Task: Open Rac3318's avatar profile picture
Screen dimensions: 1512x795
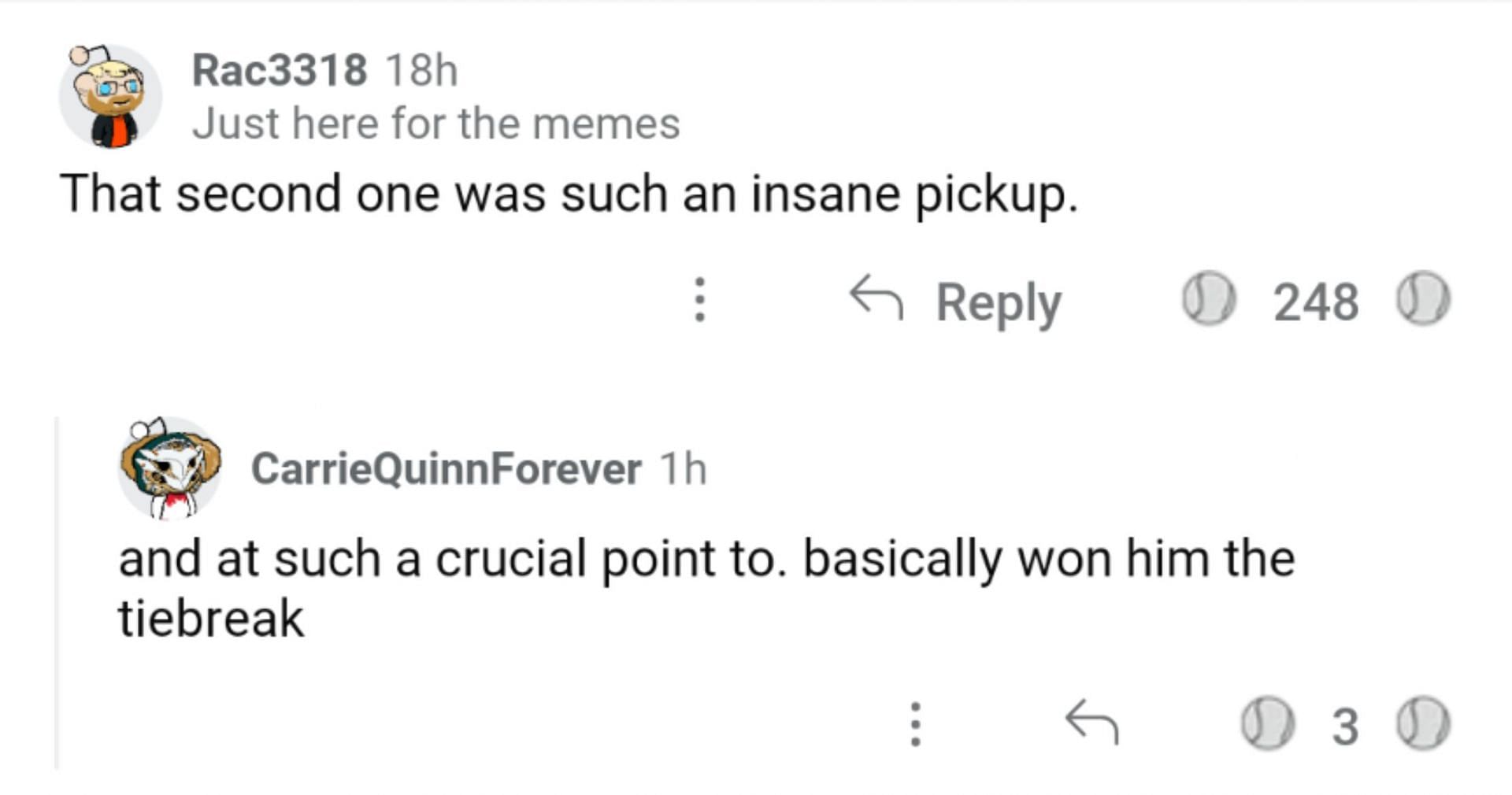Action: 110,96
